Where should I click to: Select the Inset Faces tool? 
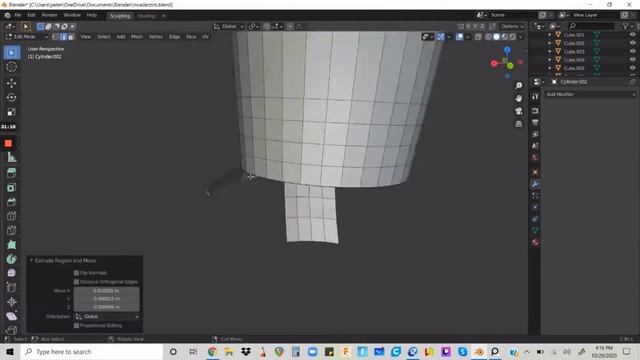pyautogui.click(x=11, y=187)
